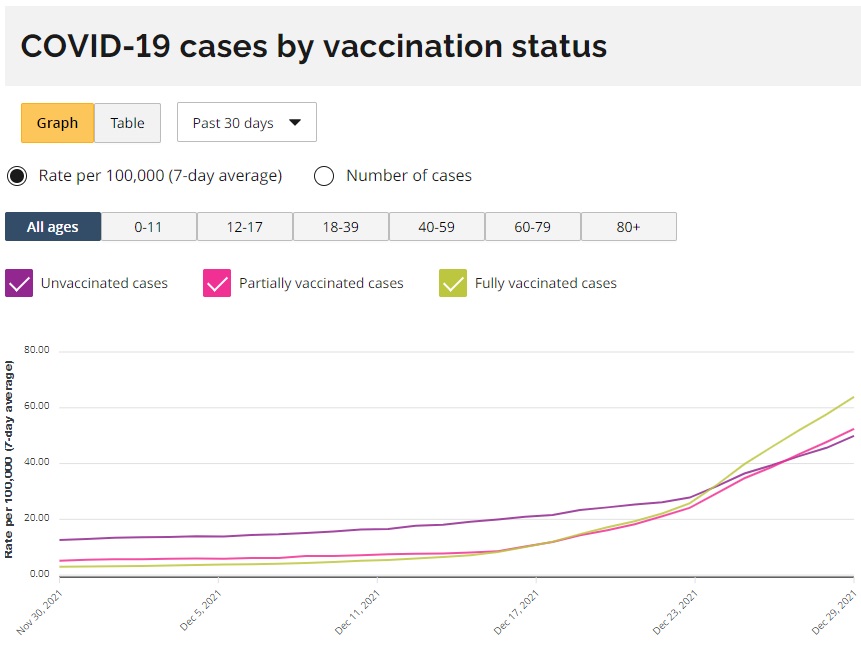Uncheck Fully vaccinated cases green checkbox

pos(453,283)
